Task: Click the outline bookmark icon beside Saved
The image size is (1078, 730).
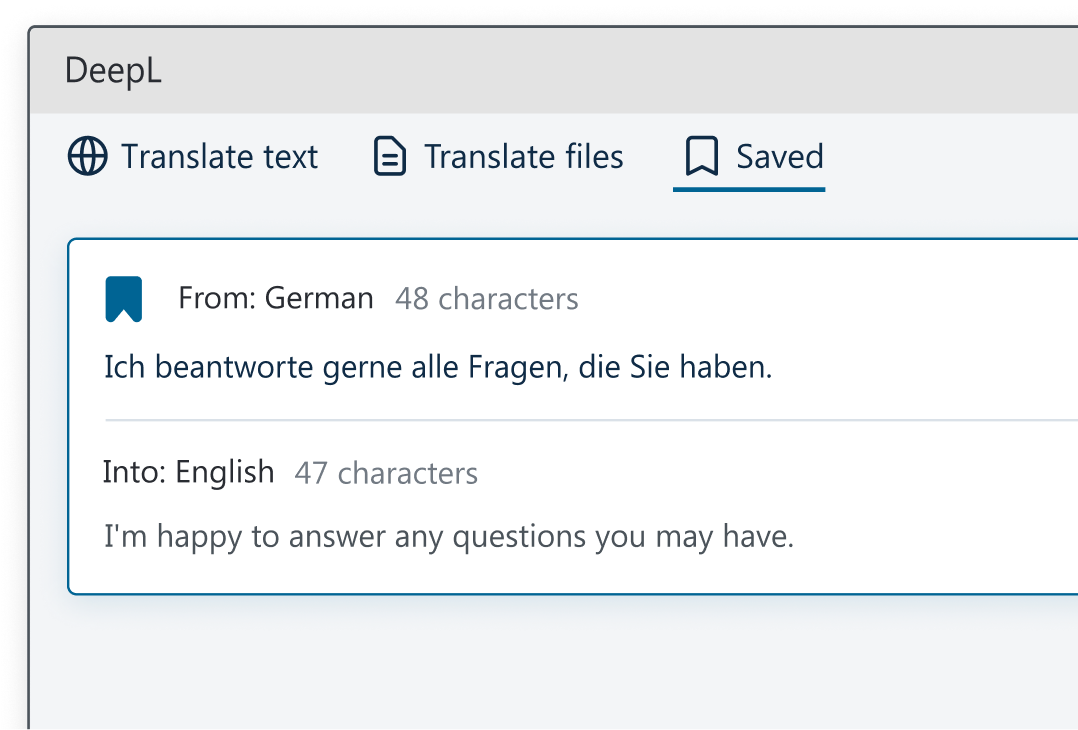Action: (x=702, y=157)
